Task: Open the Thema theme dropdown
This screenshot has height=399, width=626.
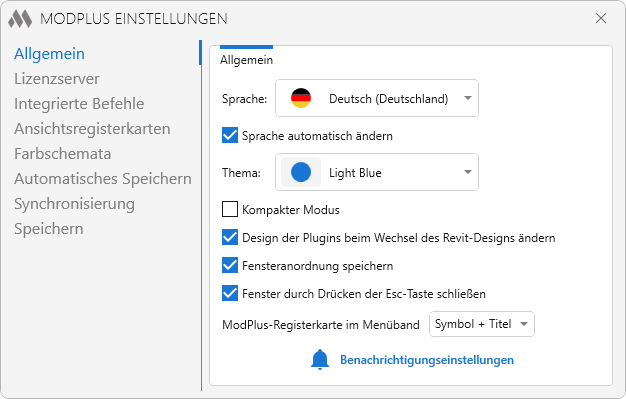Action: 377,172
